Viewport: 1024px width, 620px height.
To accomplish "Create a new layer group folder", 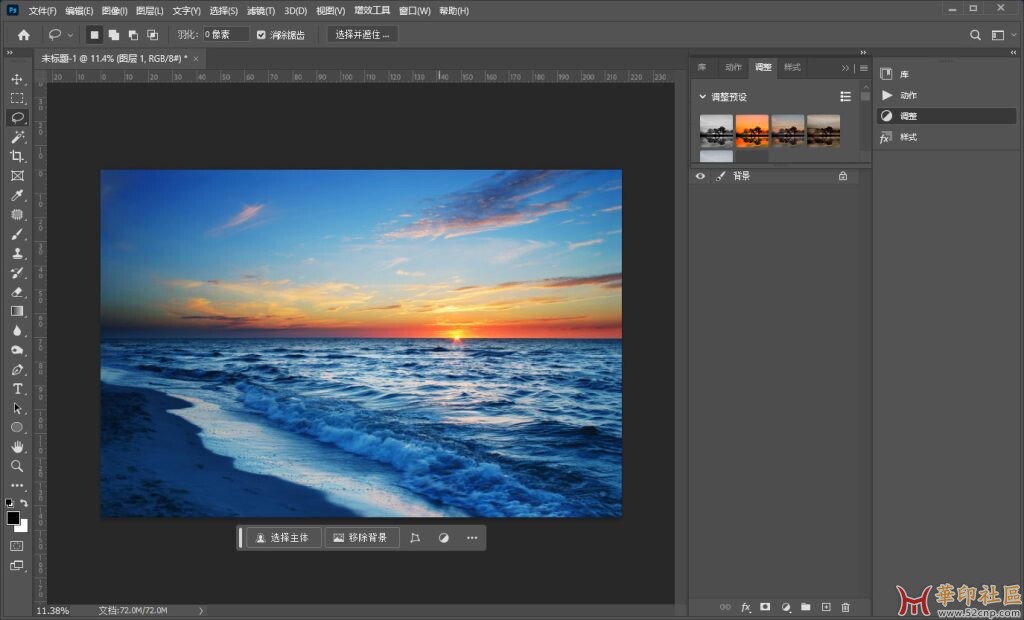I will point(806,607).
